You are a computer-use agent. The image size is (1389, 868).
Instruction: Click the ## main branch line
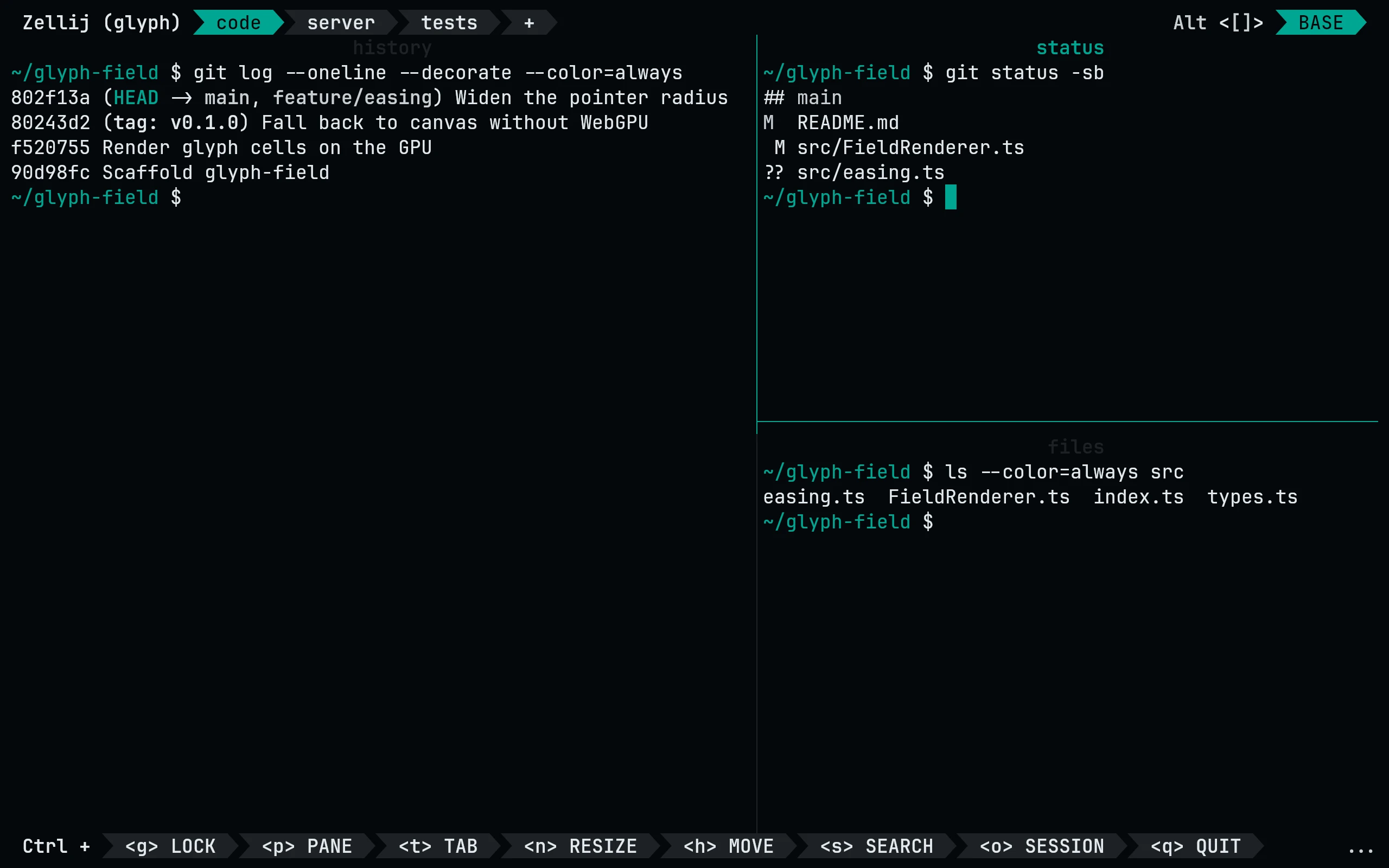coord(802,98)
